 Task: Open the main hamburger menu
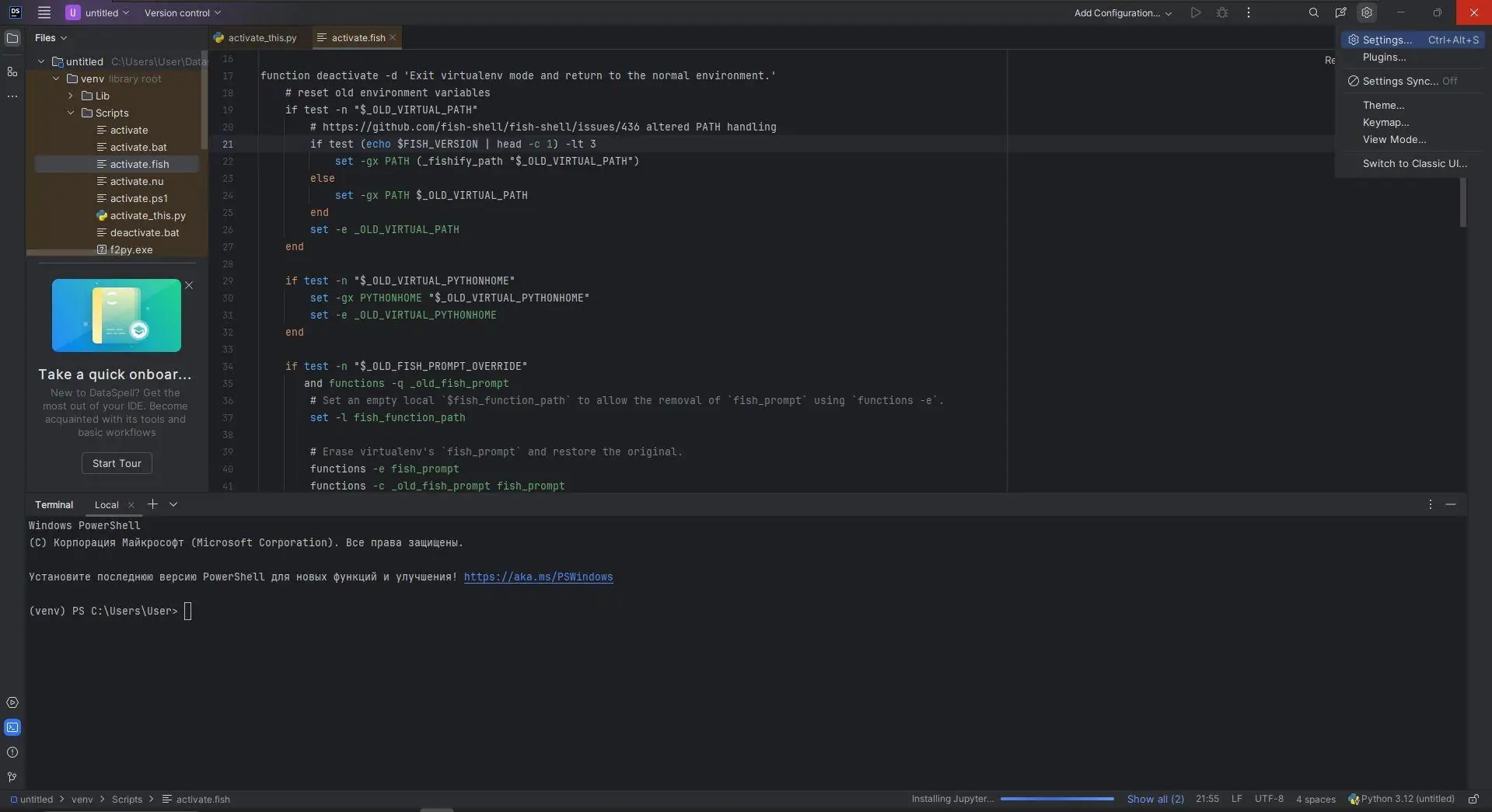coord(44,12)
